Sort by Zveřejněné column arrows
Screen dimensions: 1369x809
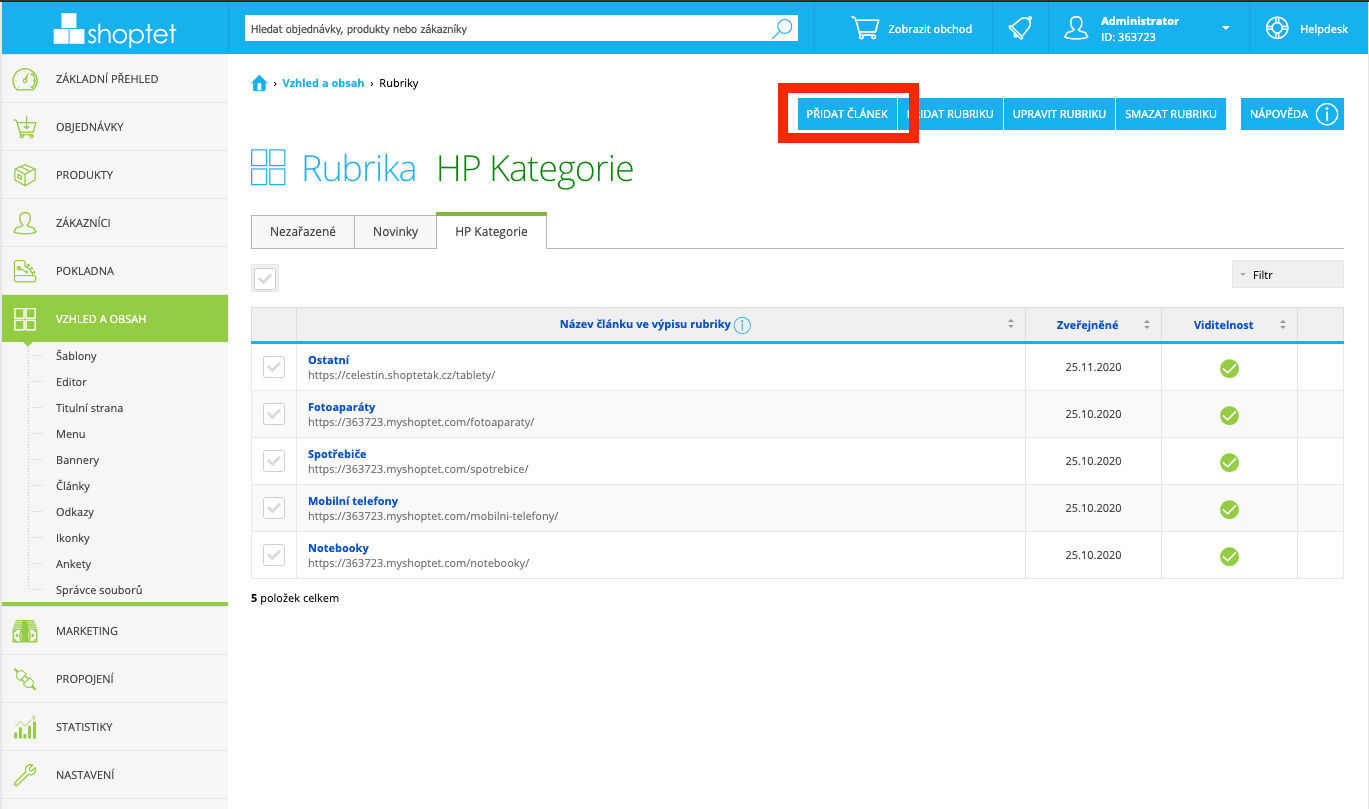click(x=1147, y=325)
